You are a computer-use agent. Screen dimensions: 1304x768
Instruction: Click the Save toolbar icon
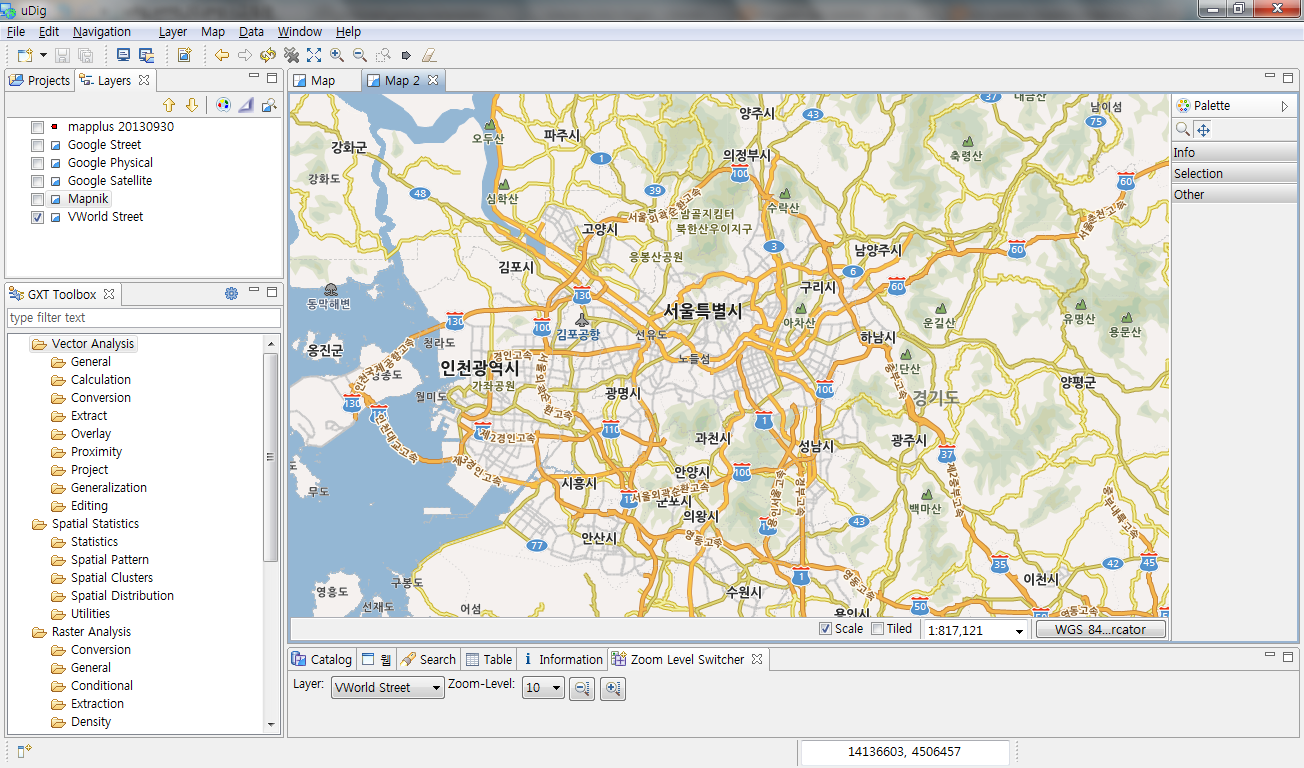click(x=62, y=55)
